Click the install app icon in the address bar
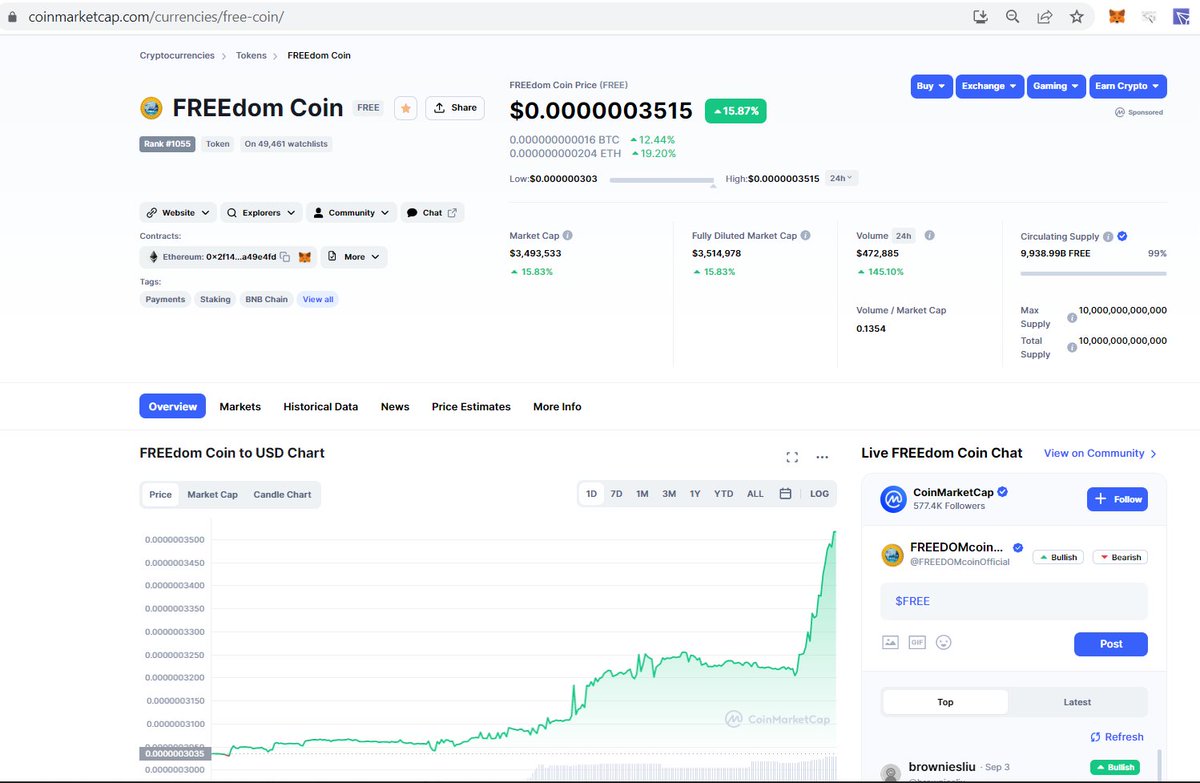Image resolution: width=1200 pixels, height=783 pixels. [980, 17]
